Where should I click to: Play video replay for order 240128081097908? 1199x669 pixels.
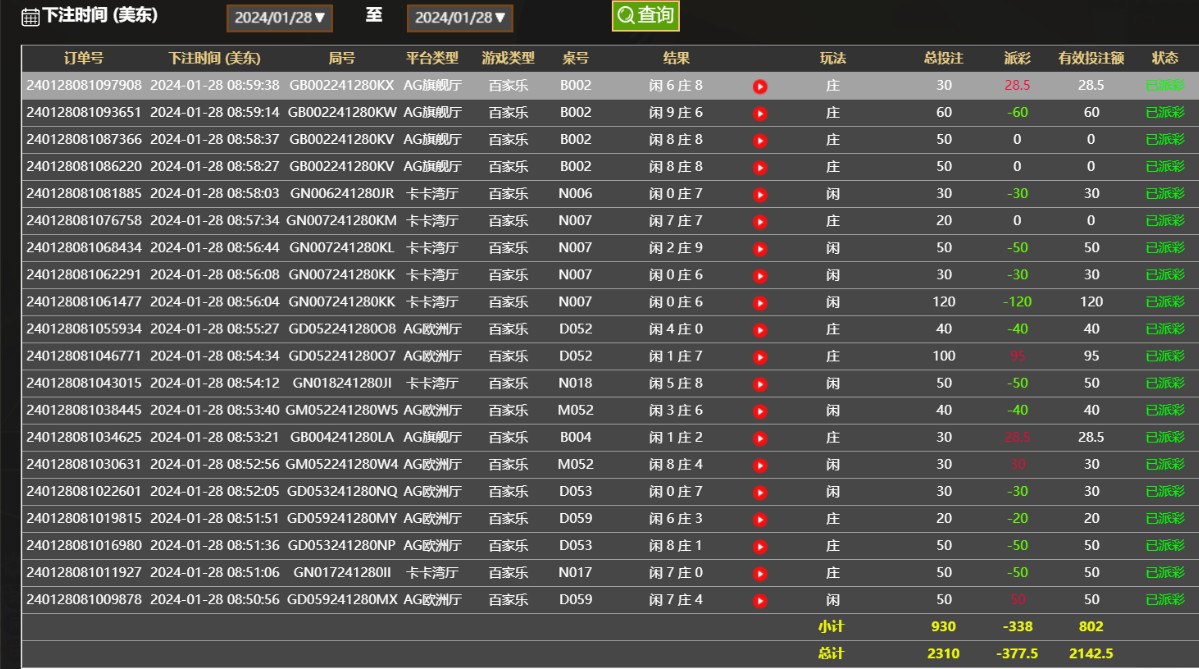point(760,87)
